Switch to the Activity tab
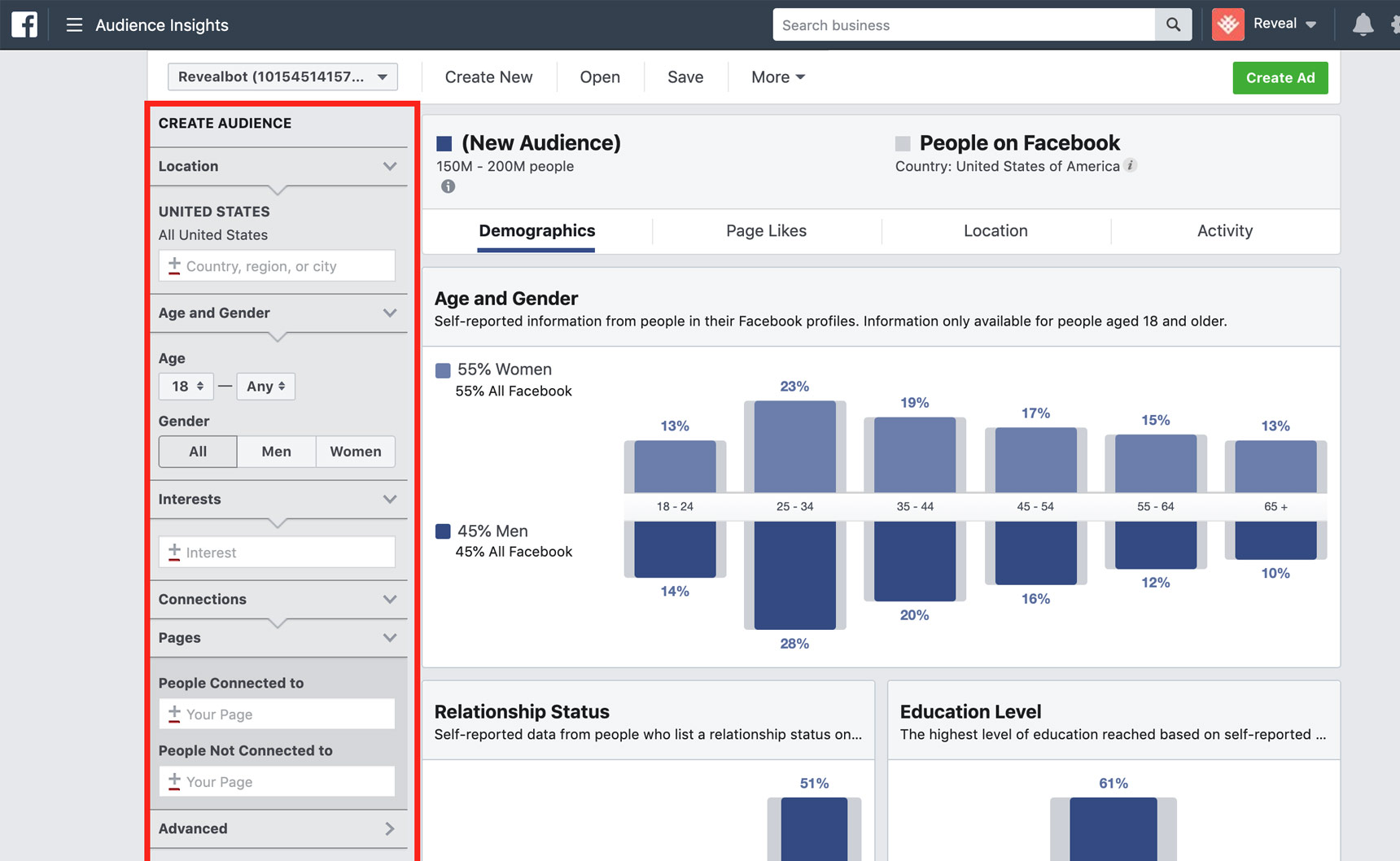Viewport: 1400px width, 861px height. point(1225,231)
